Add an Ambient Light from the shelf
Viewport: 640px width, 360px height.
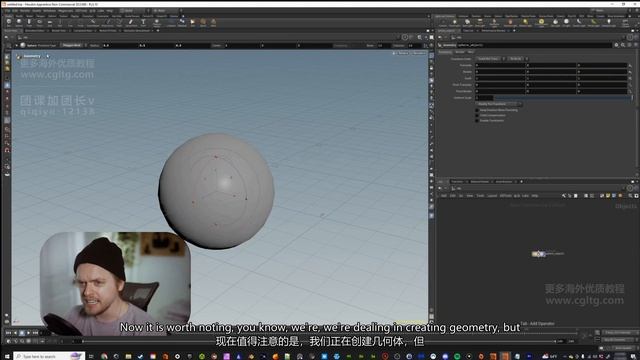(609, 22)
